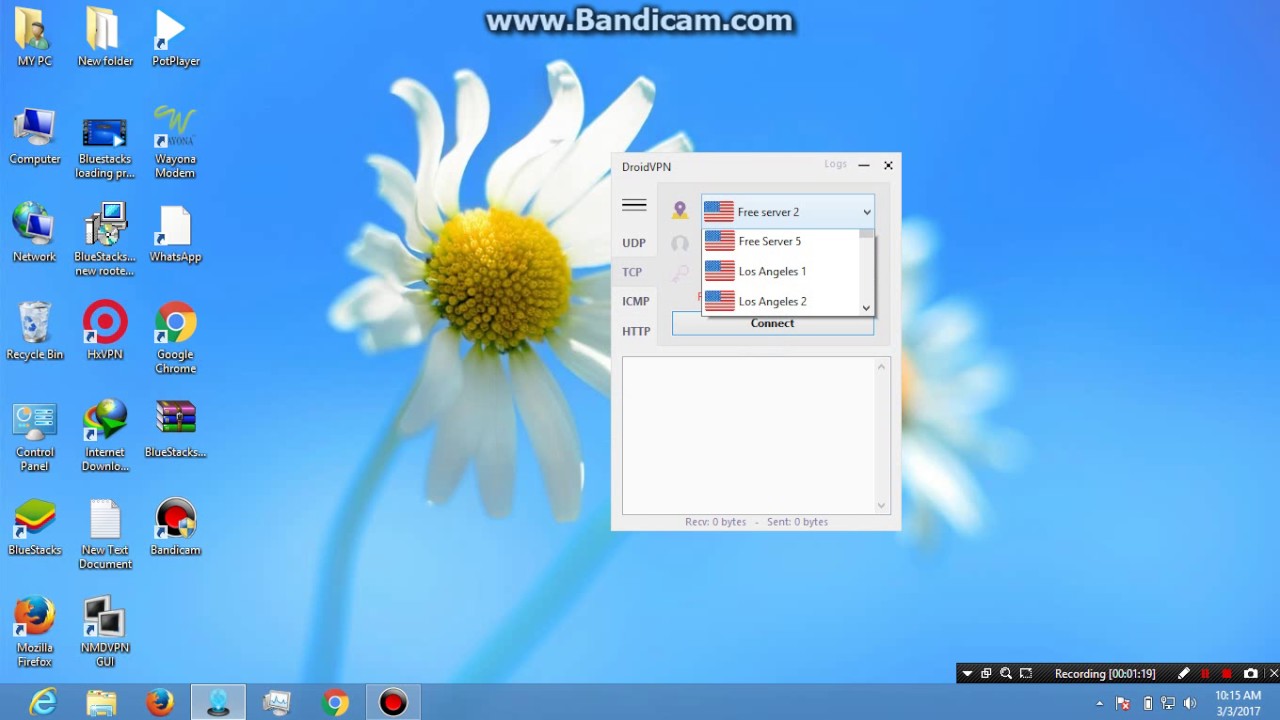Image resolution: width=1280 pixels, height=720 pixels.
Task: Select the Wayona Modem desktop icon
Action: point(175,143)
